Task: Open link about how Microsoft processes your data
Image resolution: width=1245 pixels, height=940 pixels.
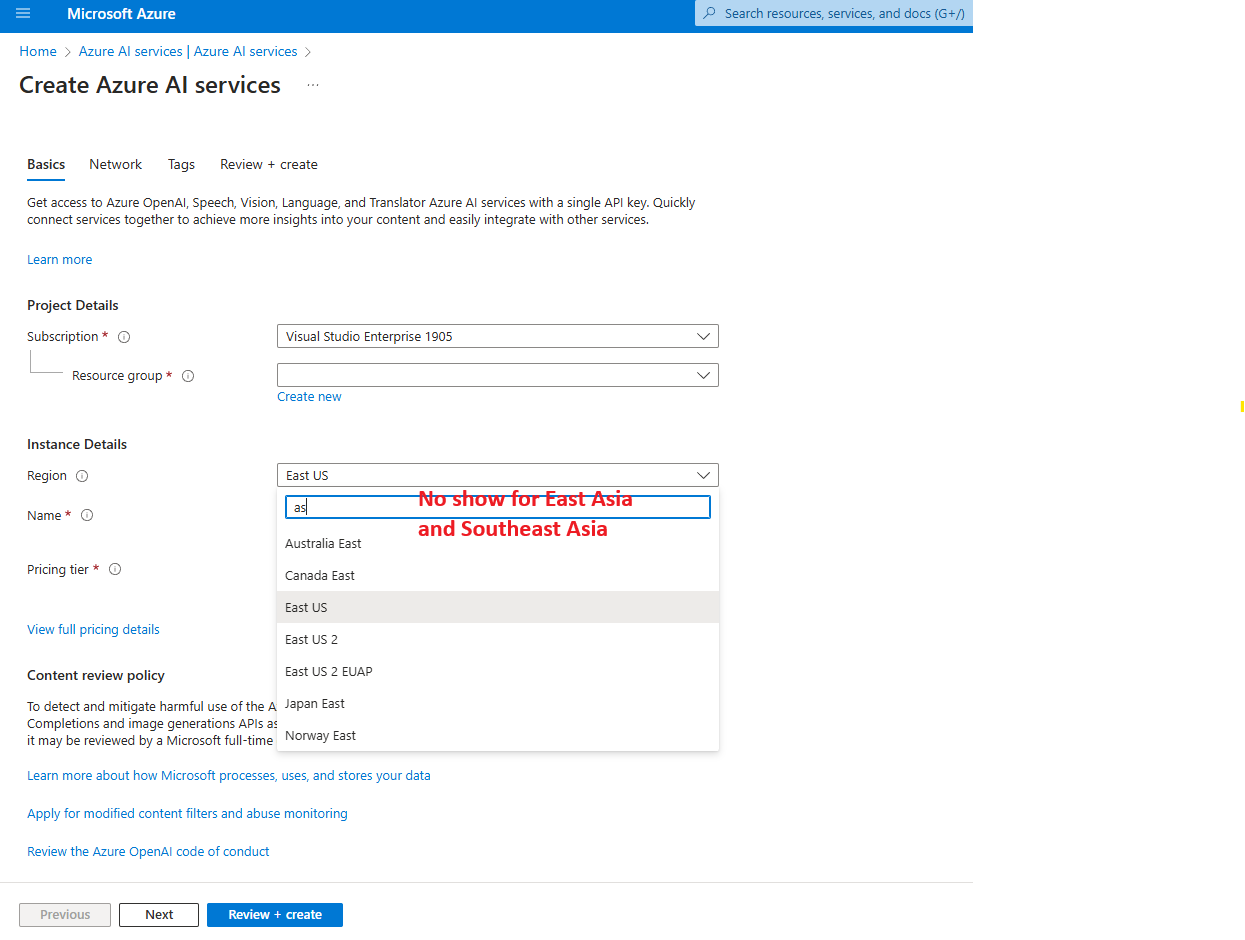Action: tap(229, 775)
